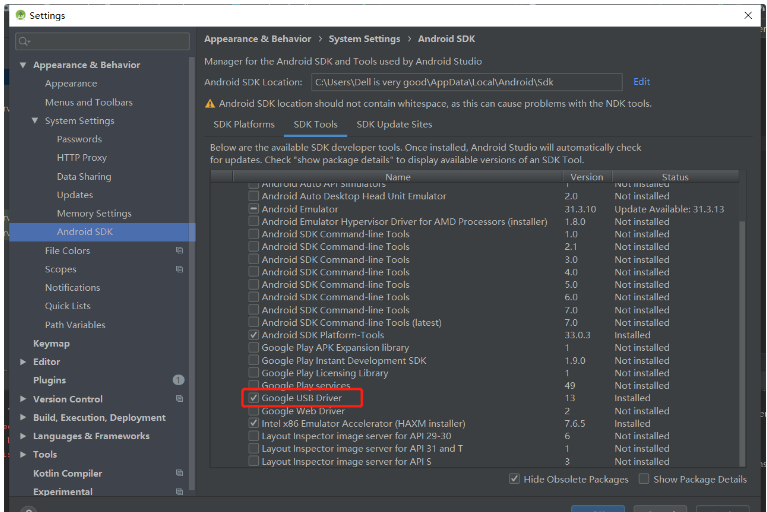The image size is (767, 512).
Task: Click Appearance & Behavior breadcrumb
Action: tap(257, 39)
